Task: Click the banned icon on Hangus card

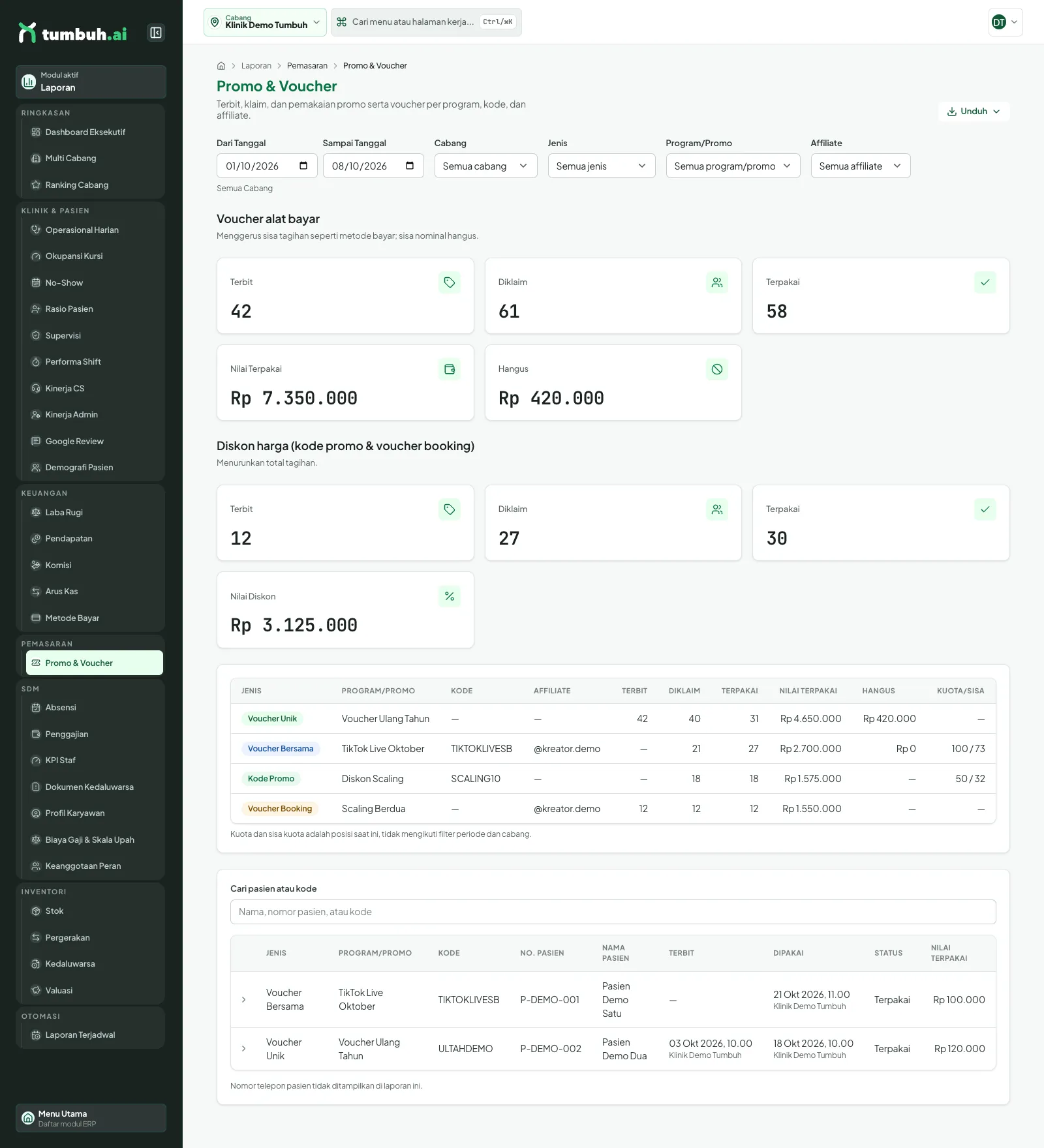Action: tap(717, 369)
